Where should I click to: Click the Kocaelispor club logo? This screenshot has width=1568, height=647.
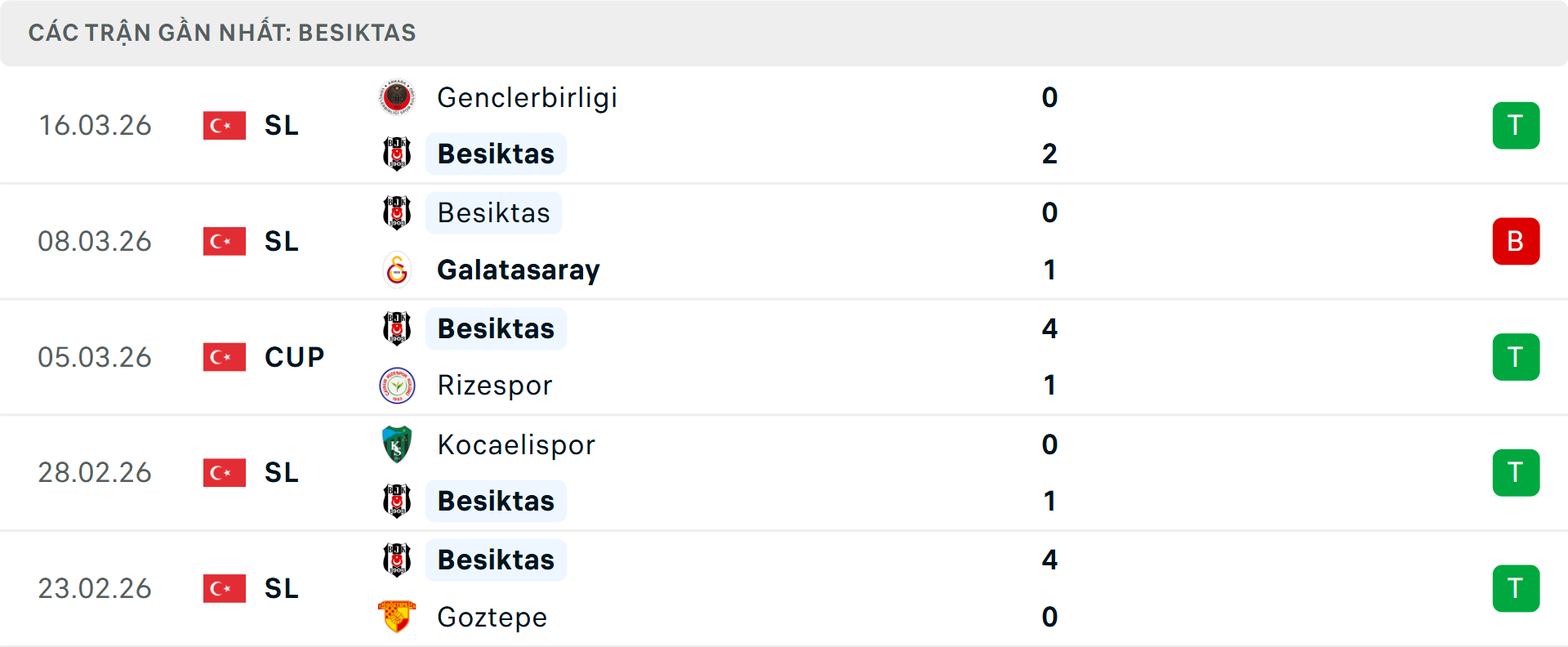pos(397,444)
